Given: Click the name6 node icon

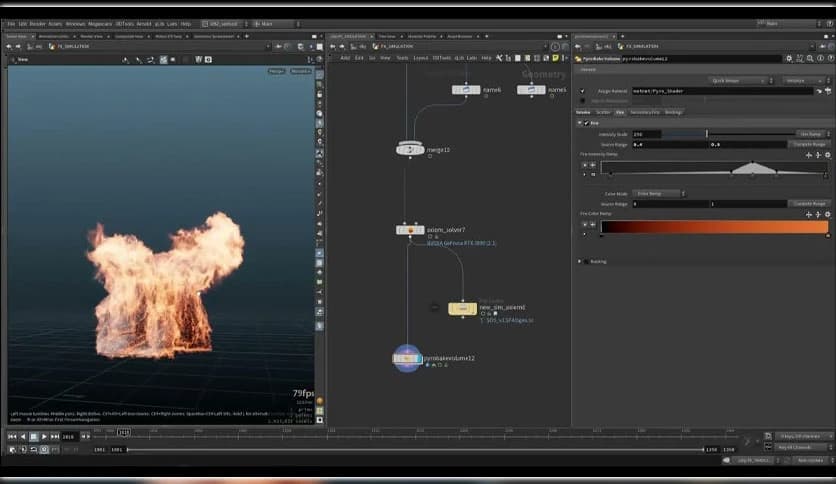Looking at the screenshot, I should [x=466, y=90].
